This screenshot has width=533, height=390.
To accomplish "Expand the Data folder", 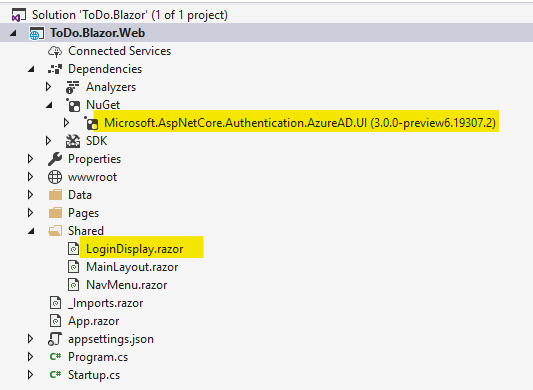I will [x=31, y=195].
